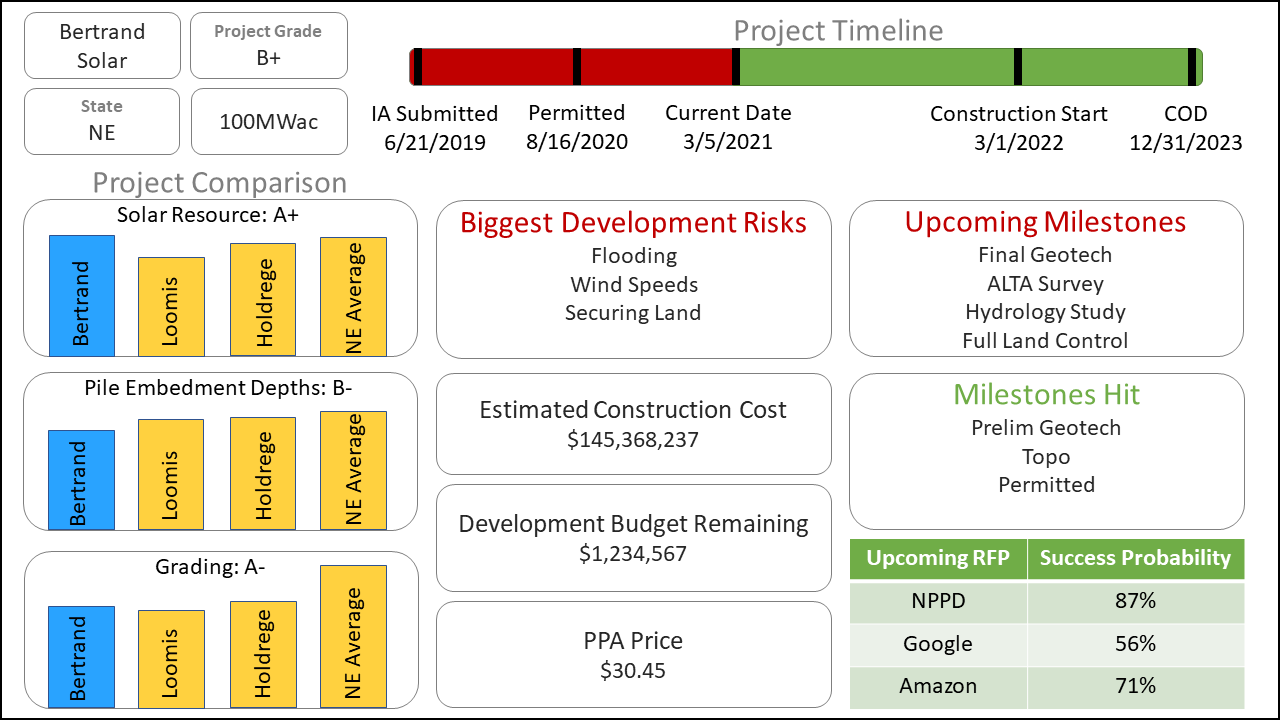Select the Project Grade B+ box
1280x720 pixels.
(269, 46)
